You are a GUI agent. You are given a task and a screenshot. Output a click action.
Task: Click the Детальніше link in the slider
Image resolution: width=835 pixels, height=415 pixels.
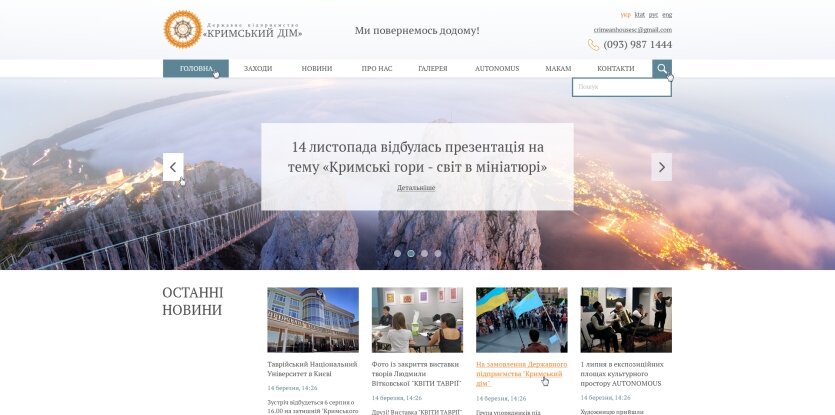416,188
